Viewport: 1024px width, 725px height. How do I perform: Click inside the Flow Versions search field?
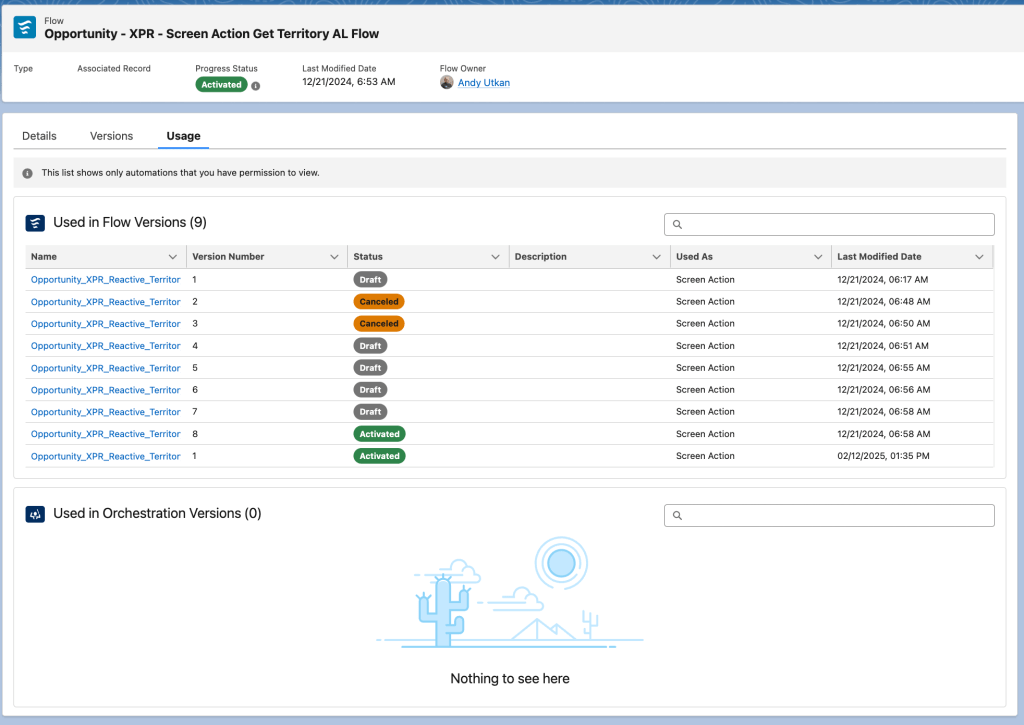click(830, 224)
